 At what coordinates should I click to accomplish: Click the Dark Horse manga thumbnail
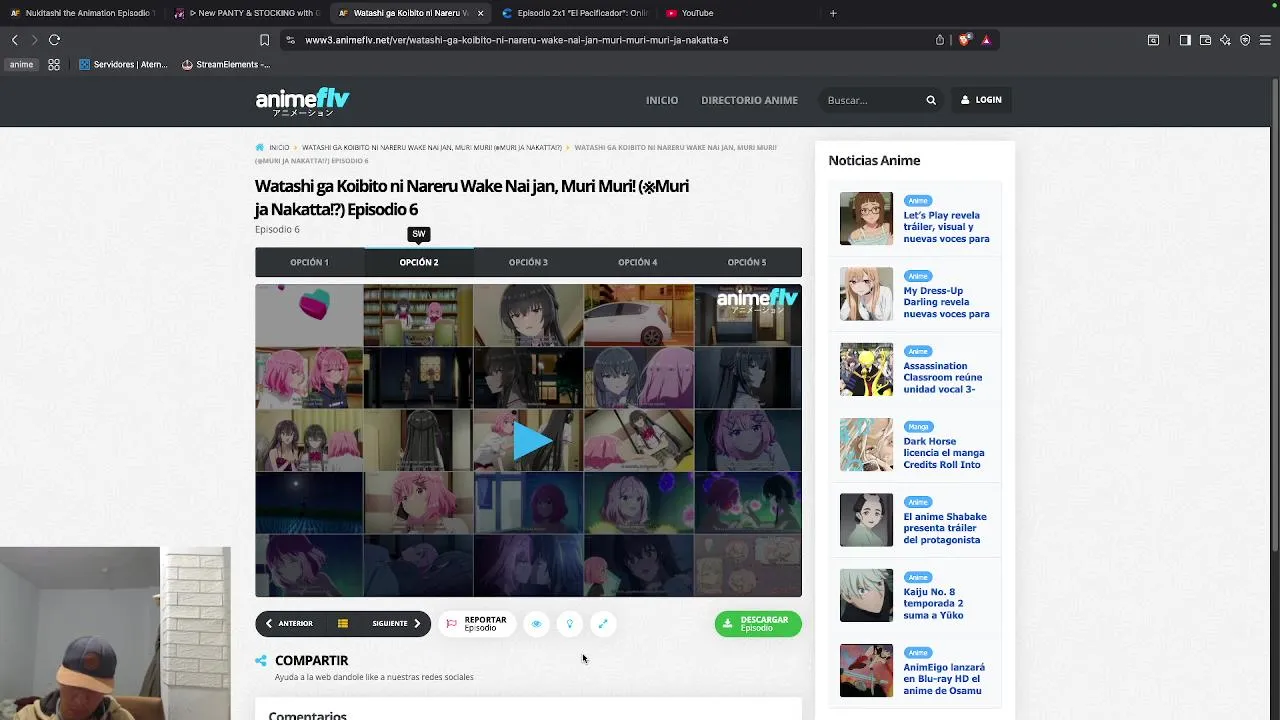coord(866,445)
